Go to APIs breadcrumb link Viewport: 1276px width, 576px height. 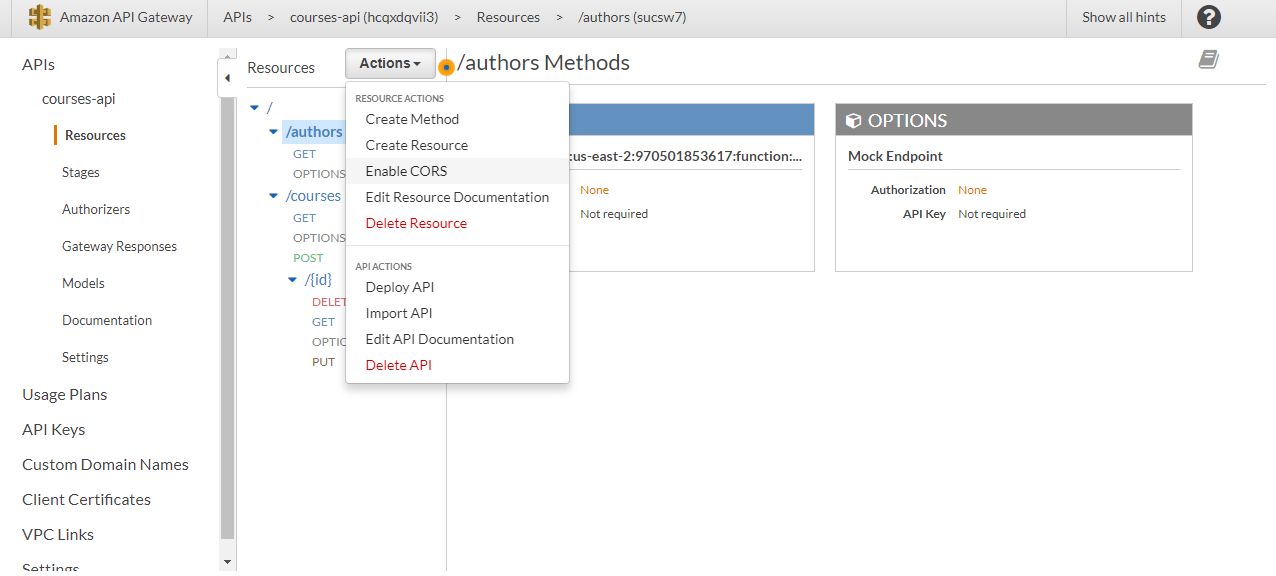click(x=237, y=17)
